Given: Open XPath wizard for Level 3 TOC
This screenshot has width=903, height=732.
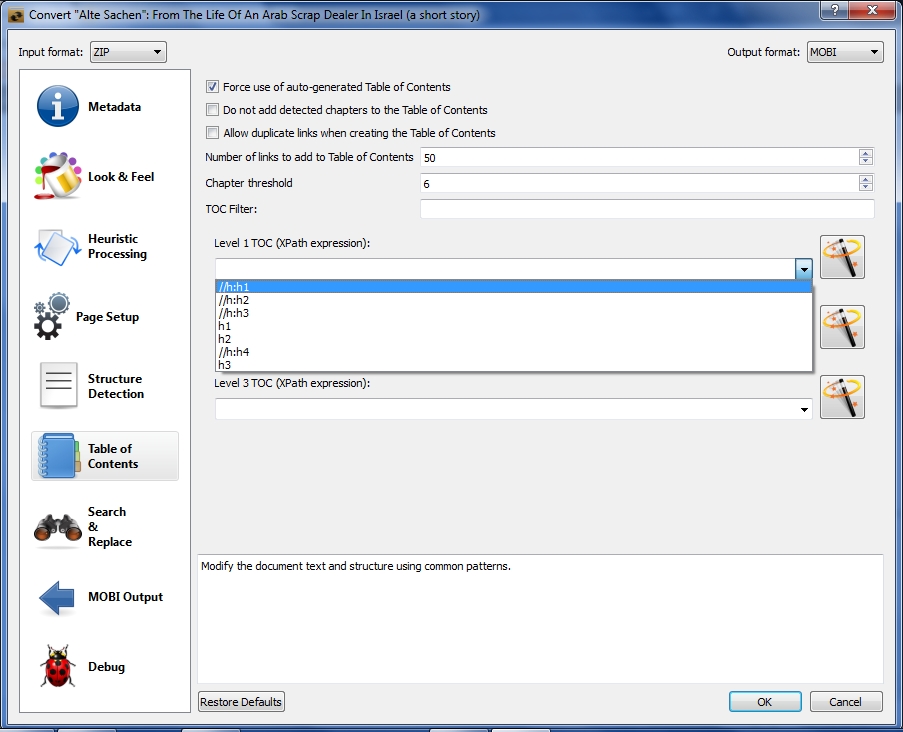Looking at the screenshot, I should 842,397.
